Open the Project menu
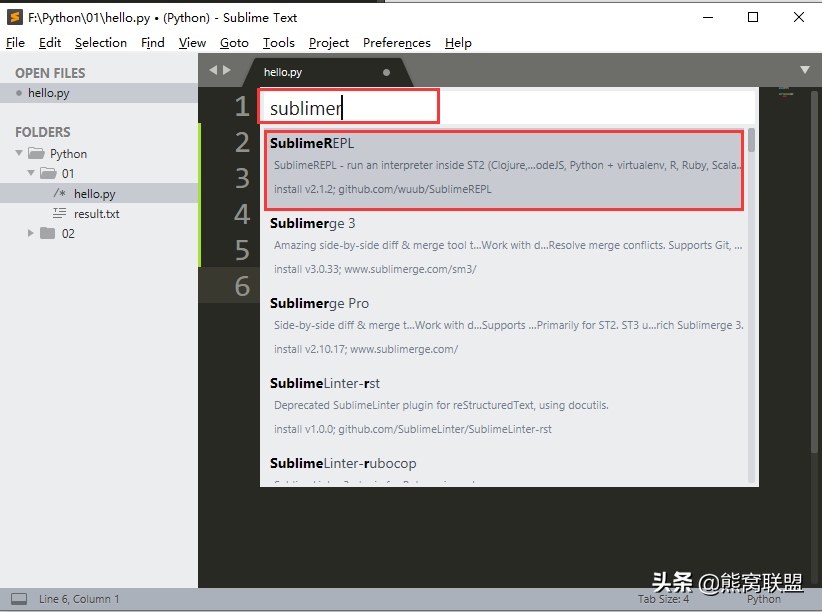Viewport: 822px width, 612px height. (x=329, y=42)
